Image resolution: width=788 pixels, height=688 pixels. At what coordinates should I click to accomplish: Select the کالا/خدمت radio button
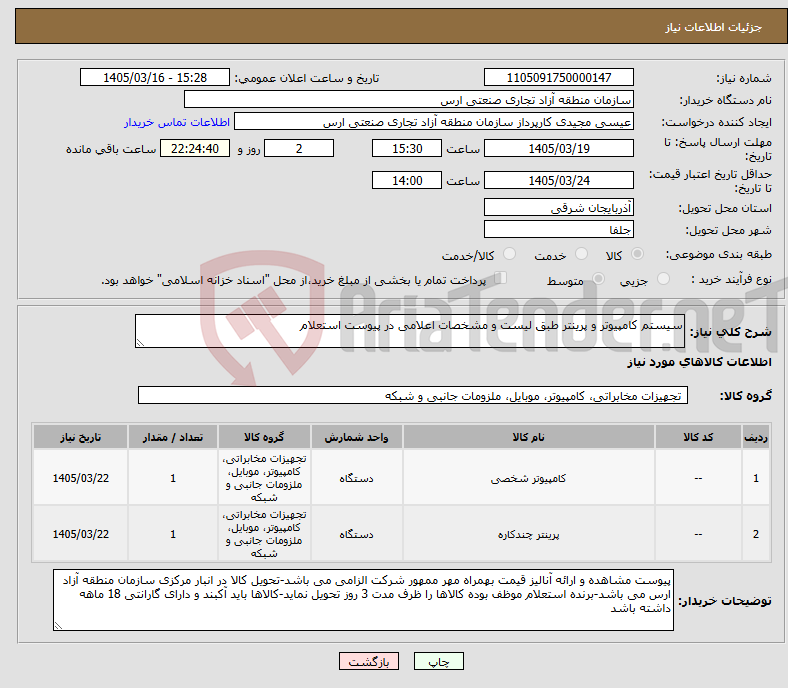click(510, 254)
